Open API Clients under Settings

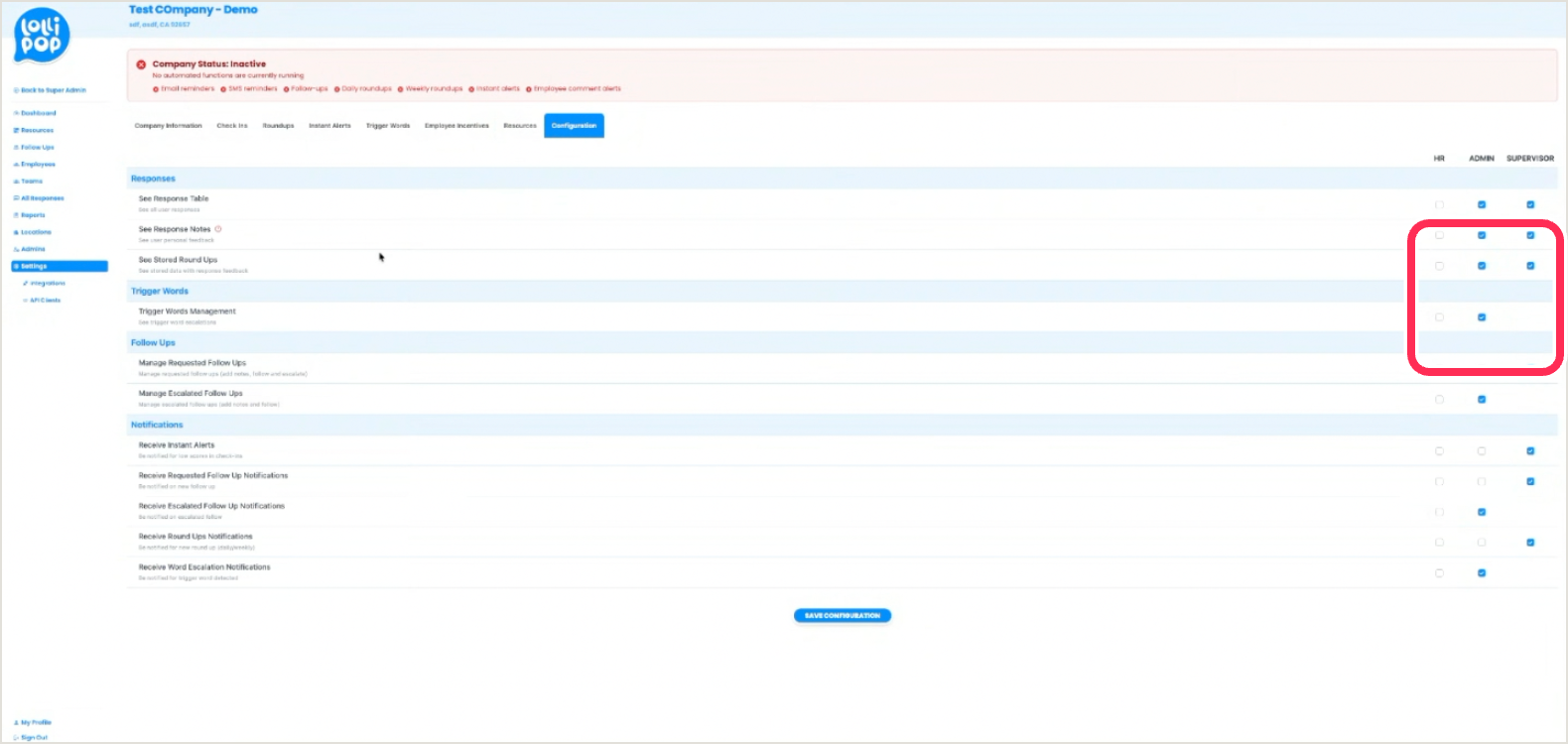point(42,301)
